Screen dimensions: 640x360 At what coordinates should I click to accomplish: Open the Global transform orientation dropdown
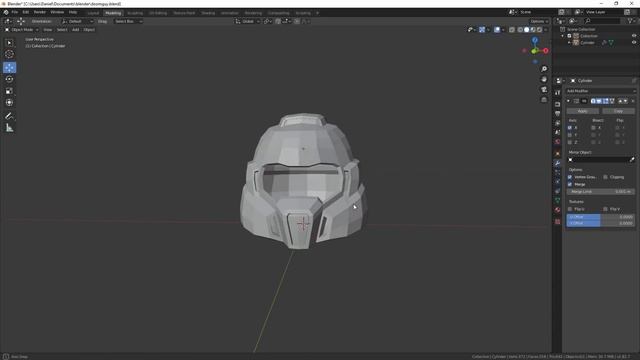click(x=247, y=21)
